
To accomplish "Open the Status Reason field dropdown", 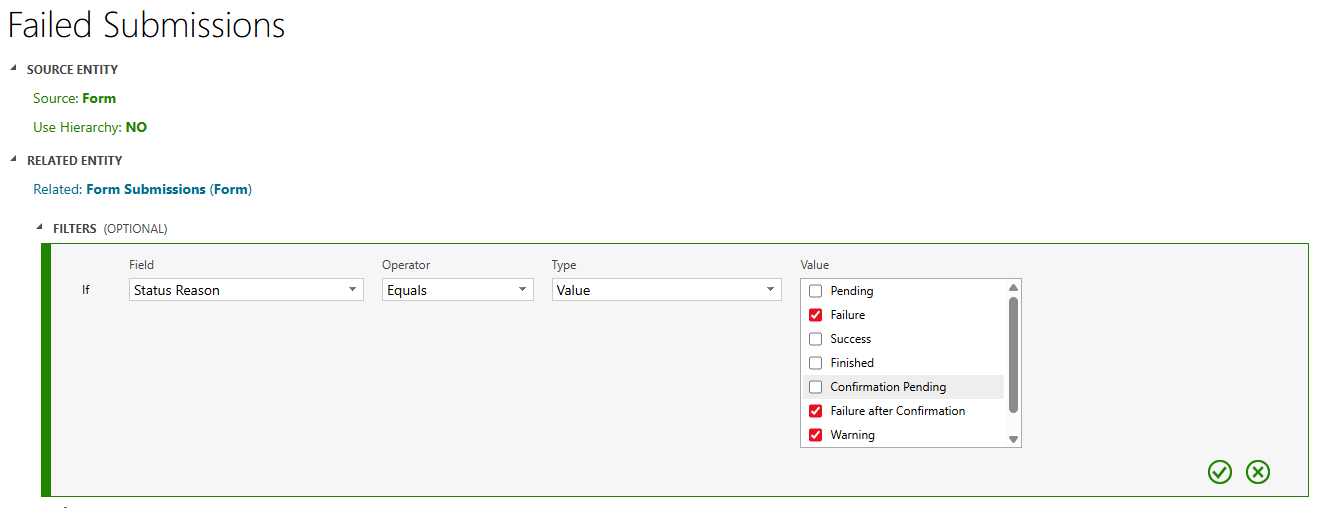I will click(x=246, y=290).
